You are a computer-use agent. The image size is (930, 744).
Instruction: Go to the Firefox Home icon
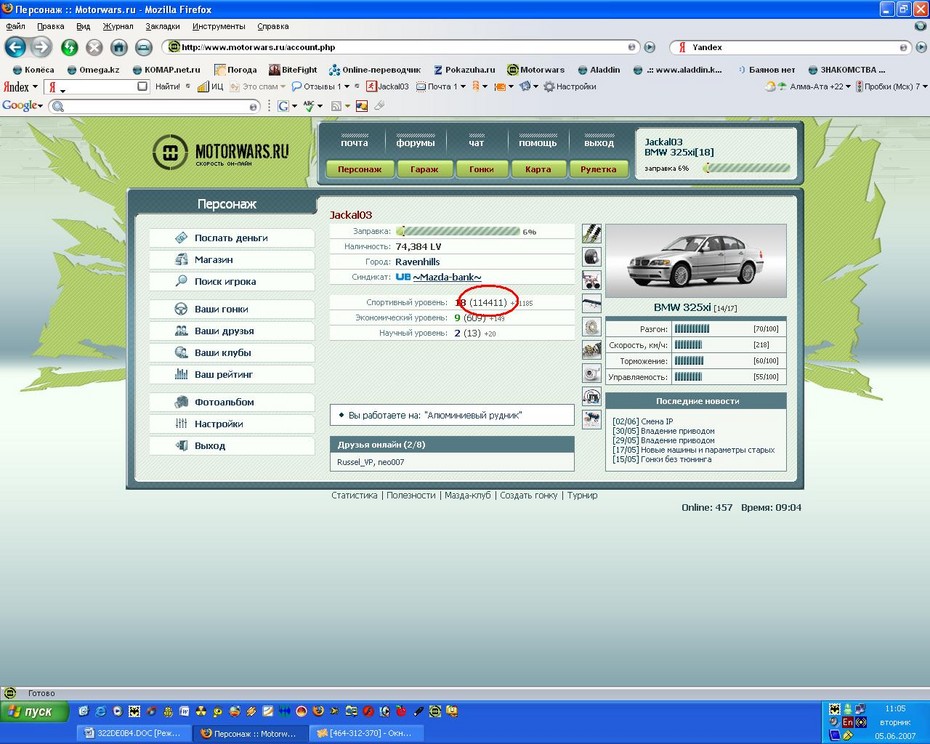click(119, 47)
